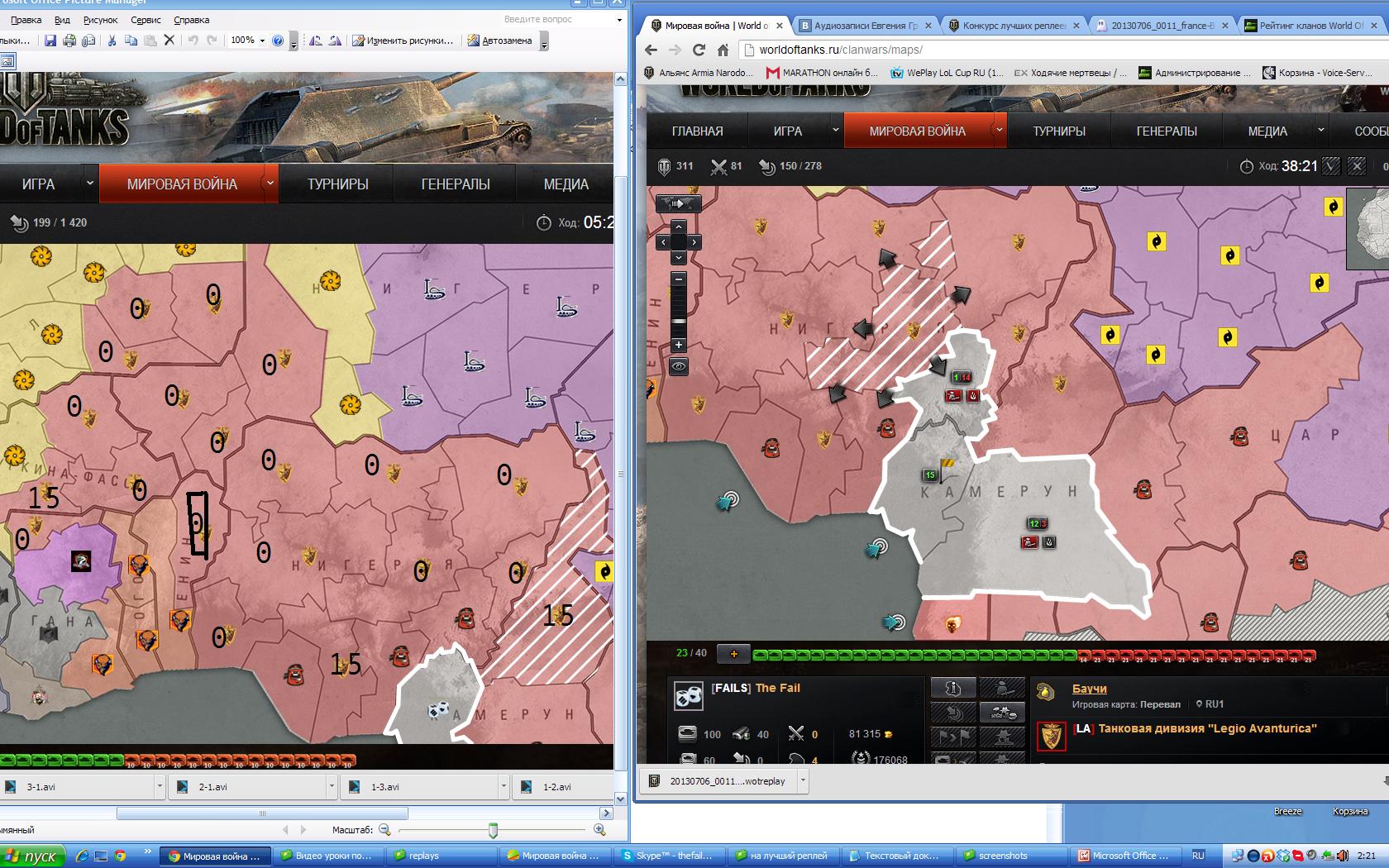The height and width of the screenshot is (868, 1389).
Task: Reload the worldoftanks page
Action: (x=699, y=50)
